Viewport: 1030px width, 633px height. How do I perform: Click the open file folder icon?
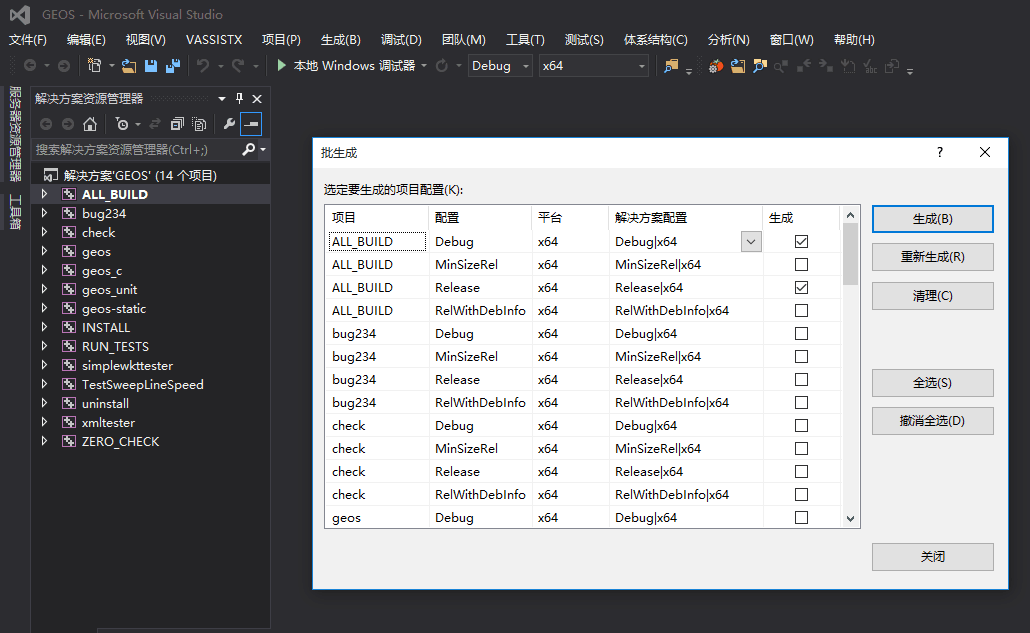pos(129,66)
